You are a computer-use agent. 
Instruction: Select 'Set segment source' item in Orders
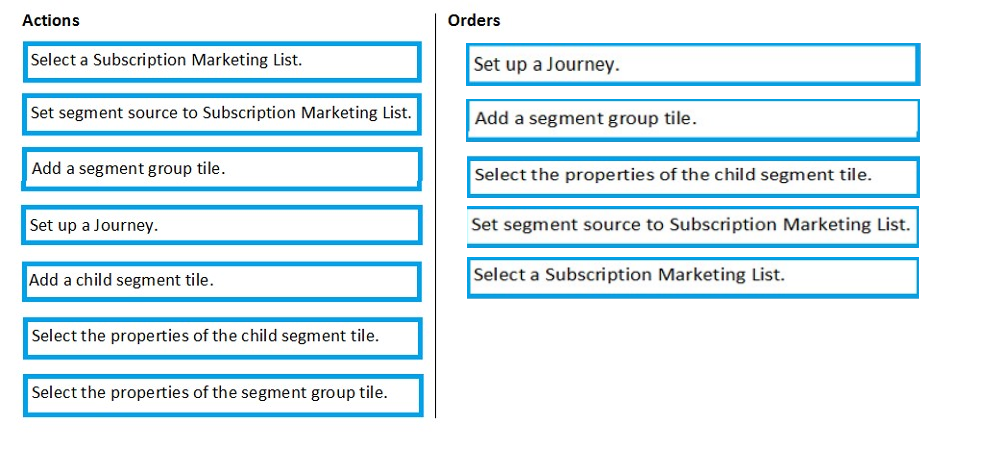point(693,226)
